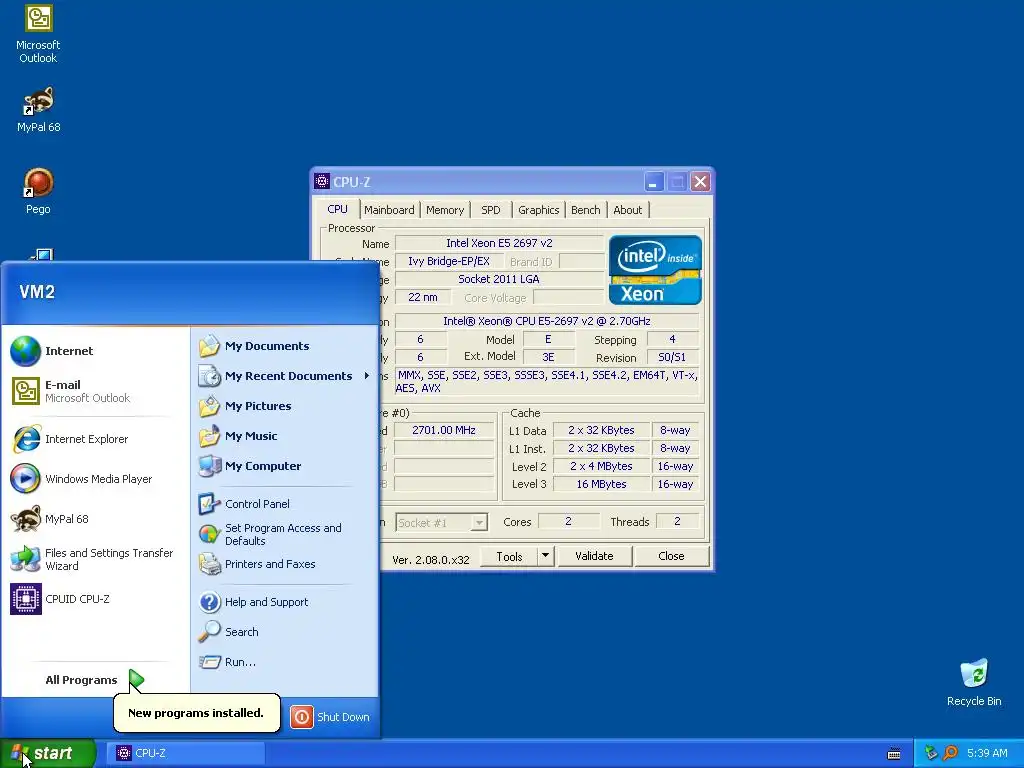
Task: Minimize the CPU-Z window
Action: click(654, 182)
